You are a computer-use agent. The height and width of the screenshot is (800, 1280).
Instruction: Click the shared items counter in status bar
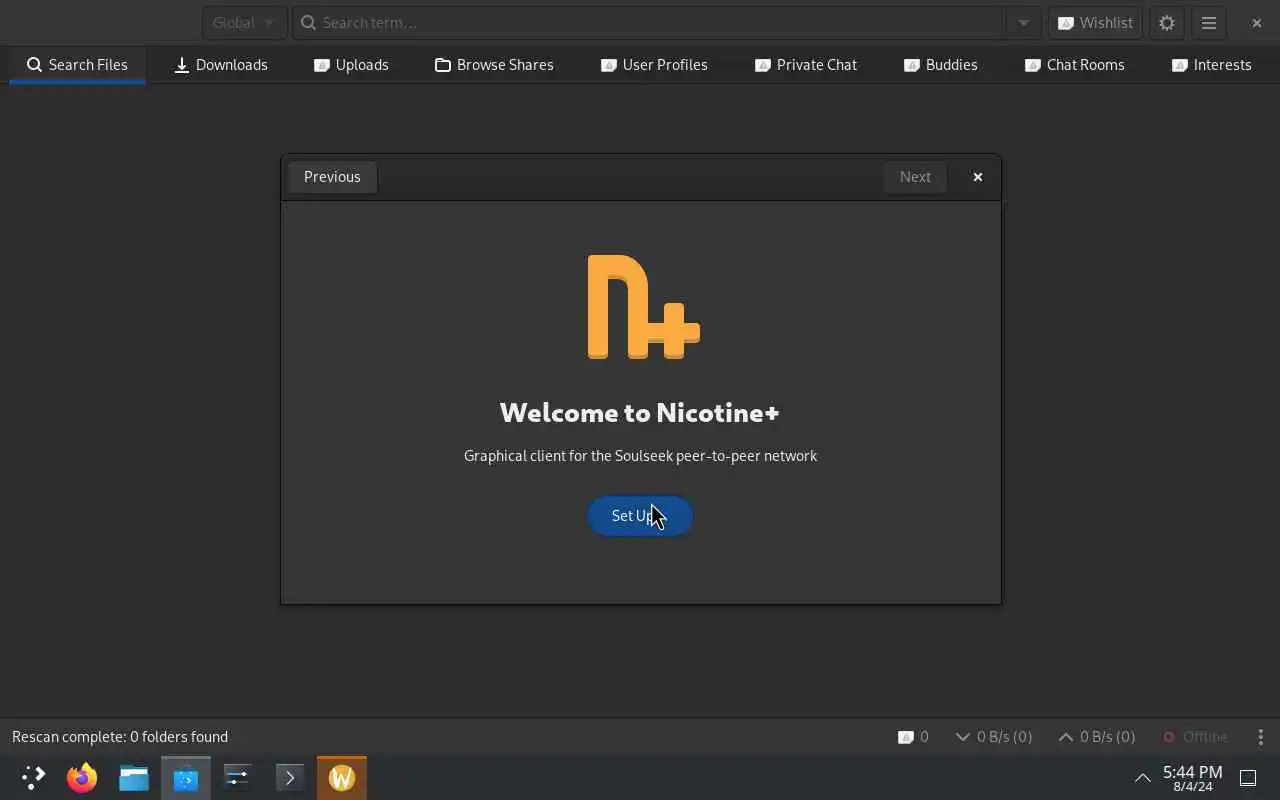(914, 737)
